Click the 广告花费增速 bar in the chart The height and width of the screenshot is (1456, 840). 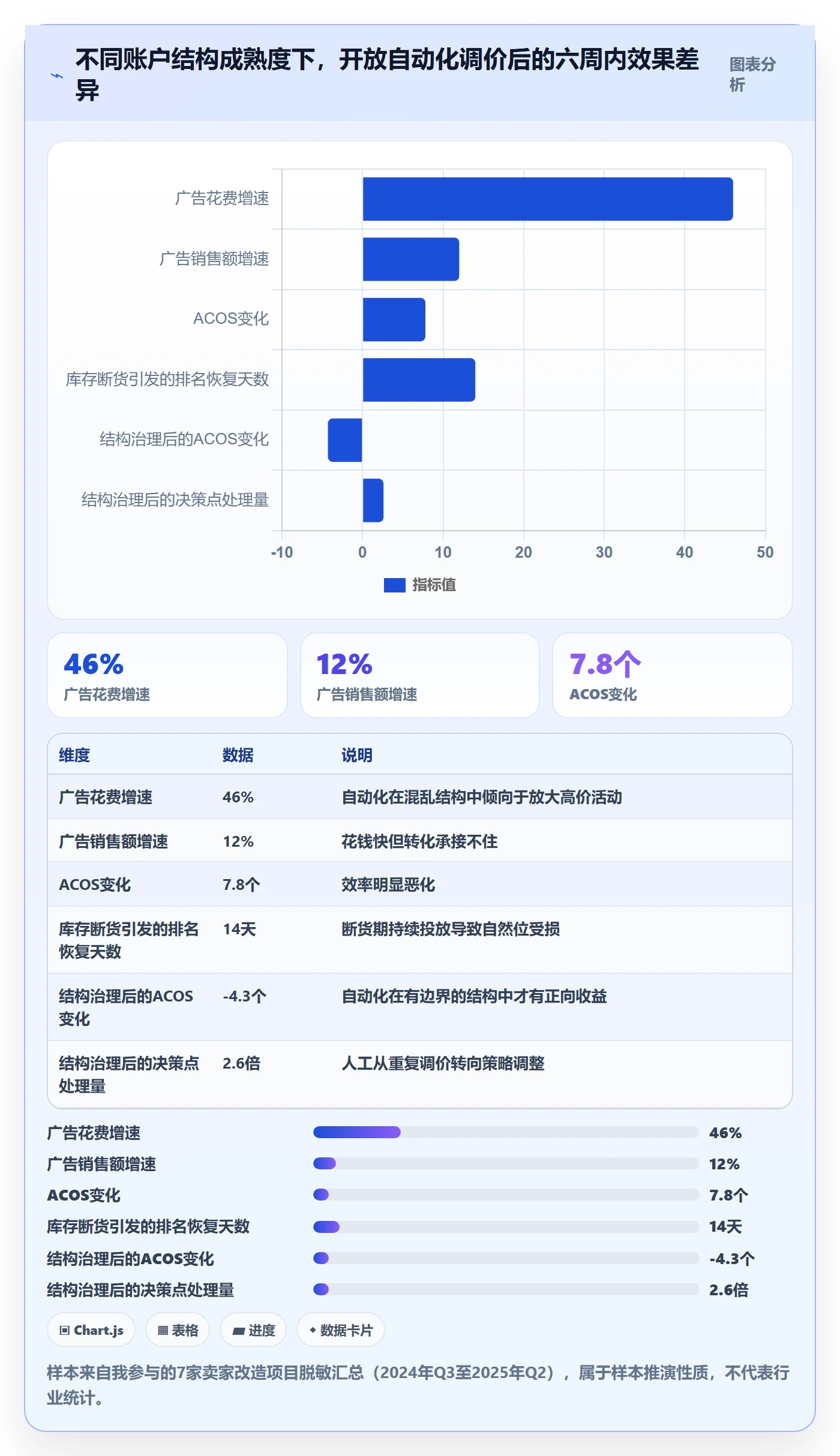point(548,199)
